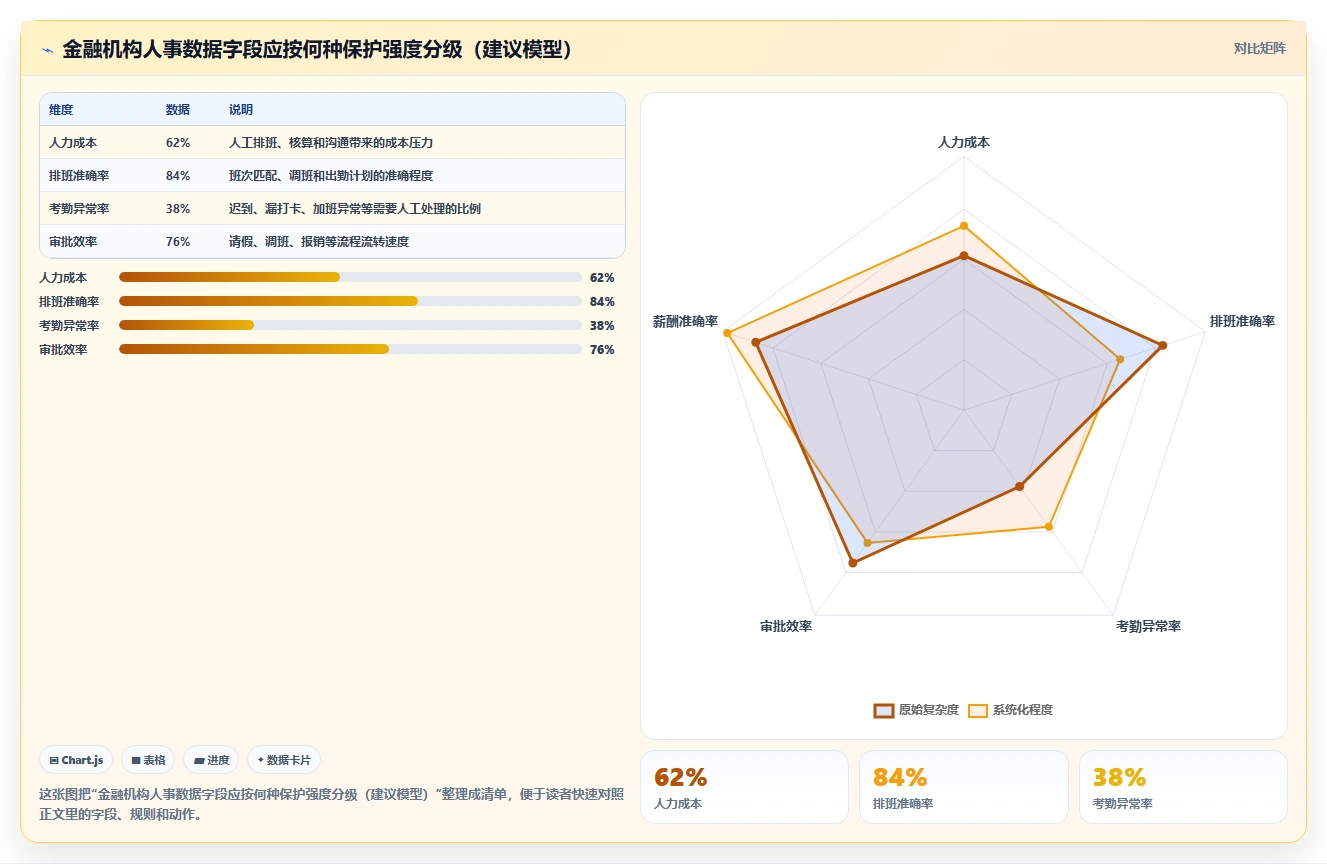This screenshot has width=1327, height=864.
Task: Select the 进度 tag chip
Action: click(x=212, y=760)
